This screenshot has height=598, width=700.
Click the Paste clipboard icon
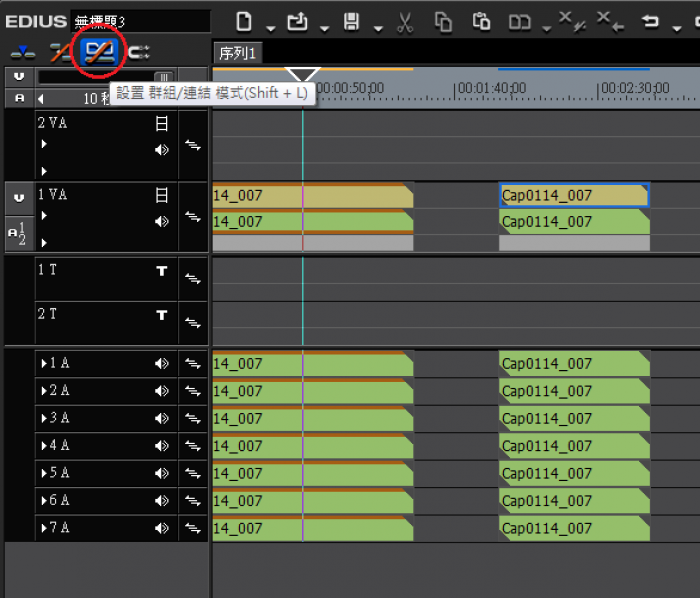[481, 21]
